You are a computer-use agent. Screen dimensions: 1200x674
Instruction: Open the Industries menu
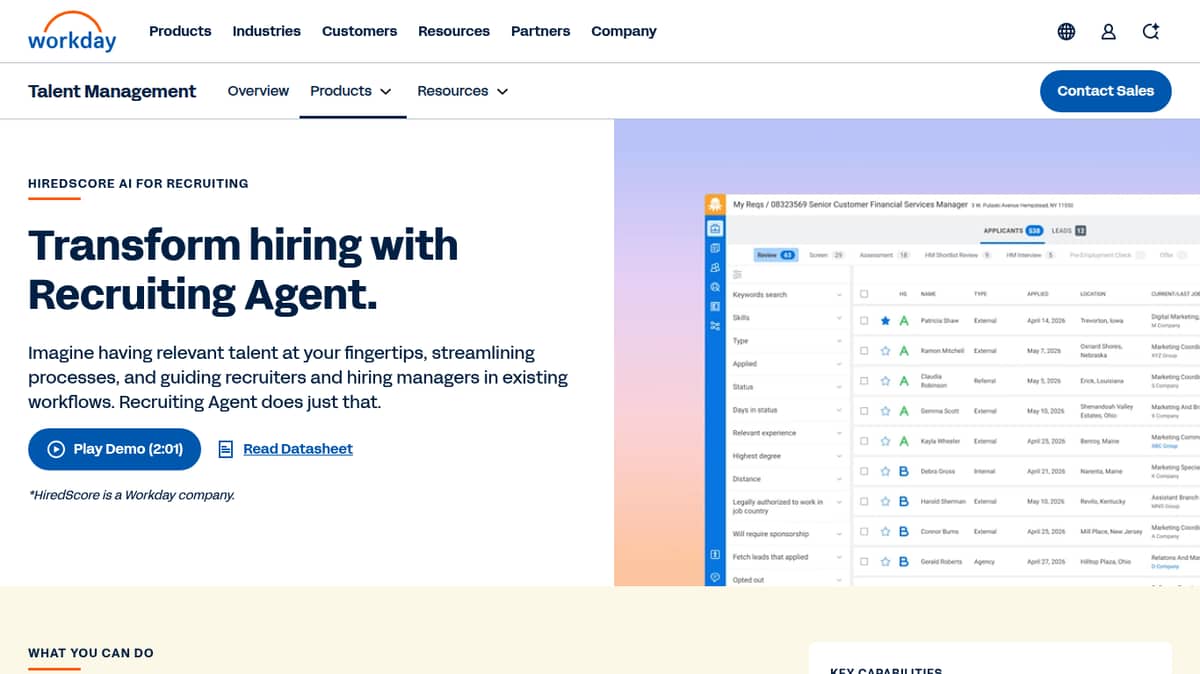click(x=266, y=31)
